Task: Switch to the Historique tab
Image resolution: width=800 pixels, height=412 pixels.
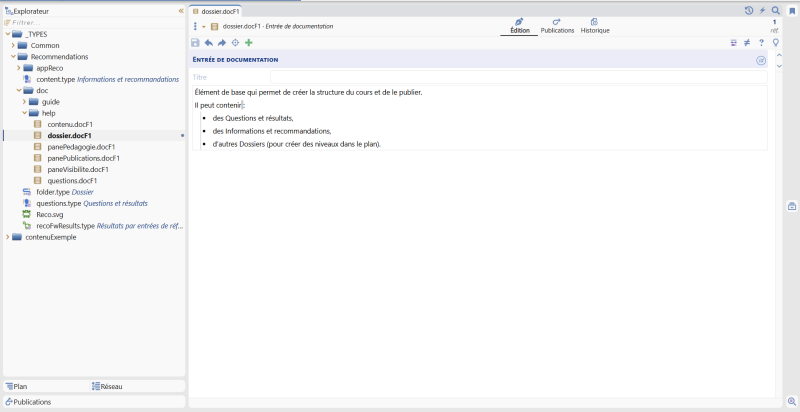Action: [x=595, y=26]
